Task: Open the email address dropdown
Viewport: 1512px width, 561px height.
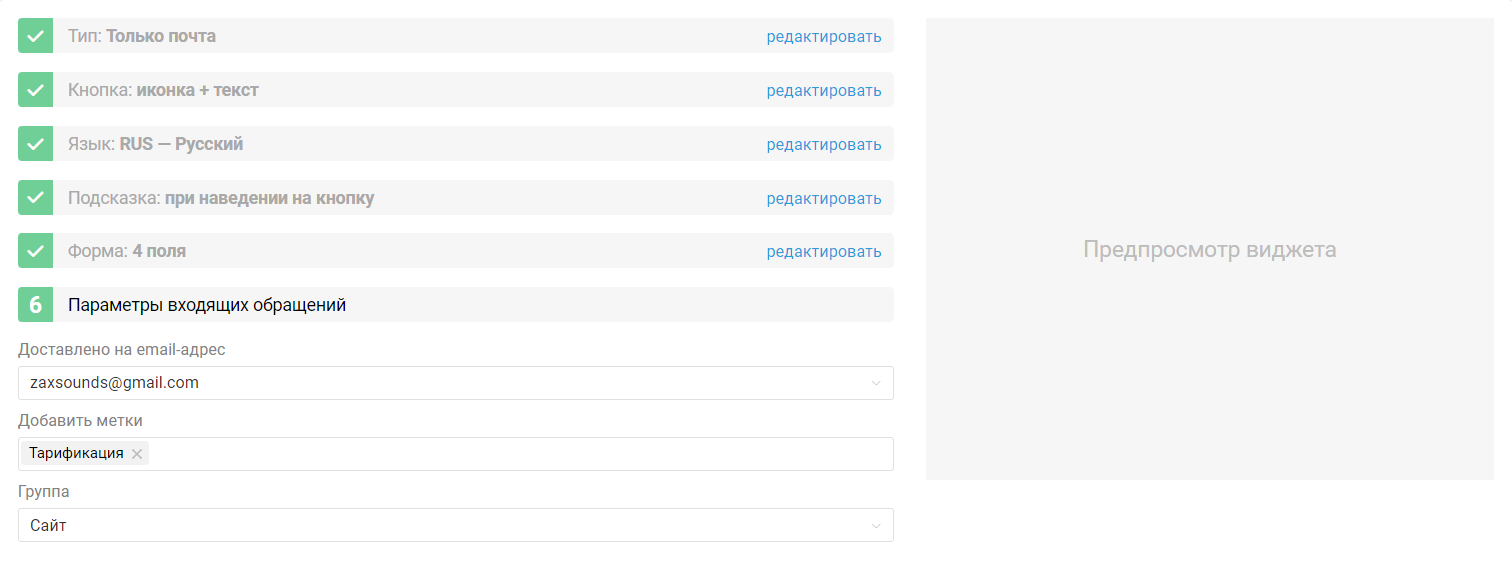Action: 876,383
